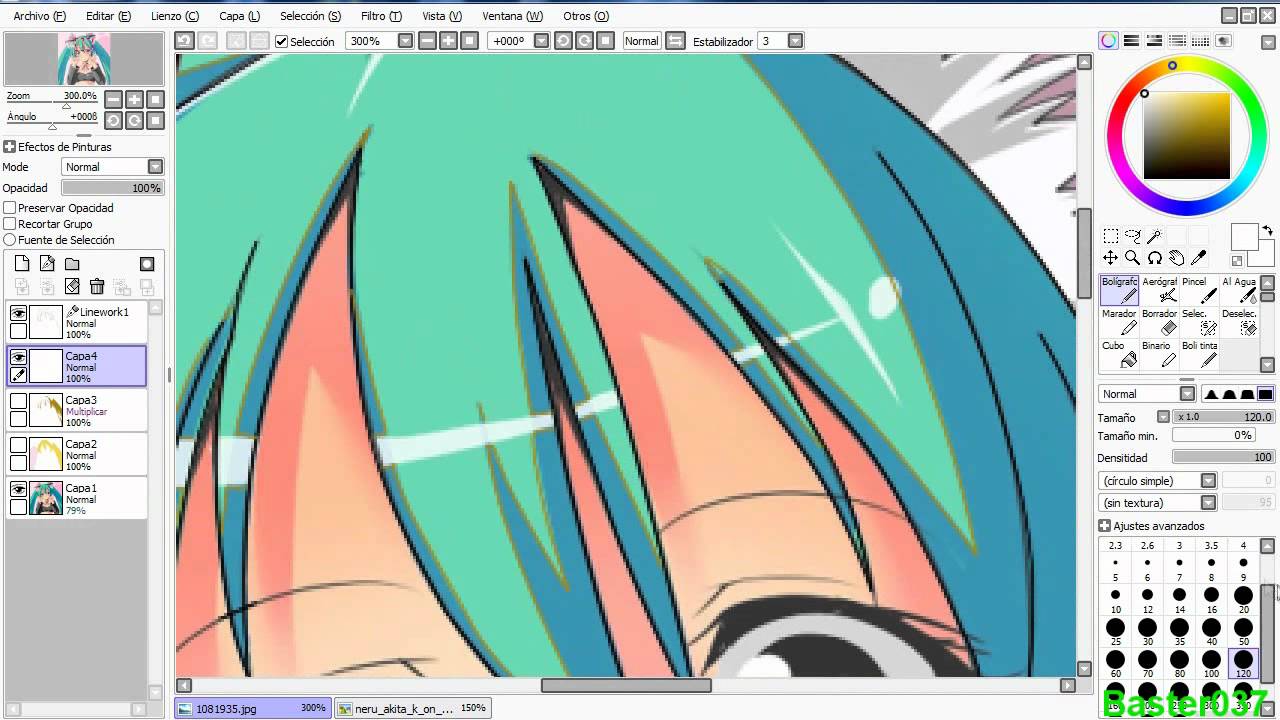Click the navigator thumbnail preview
The image size is (1280, 720).
tap(84, 59)
